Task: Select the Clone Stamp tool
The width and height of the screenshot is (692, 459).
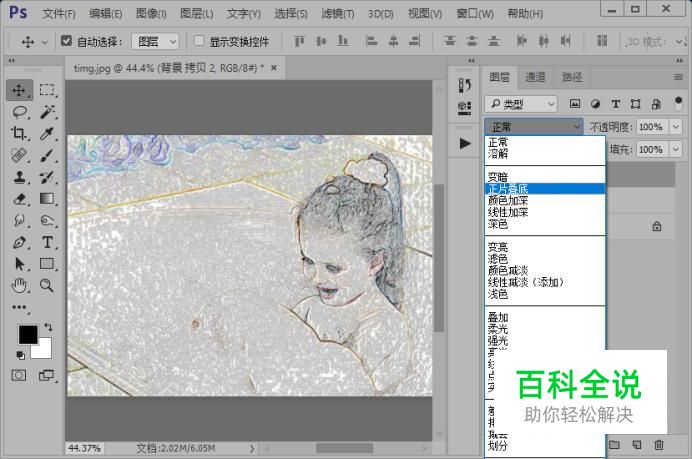Action: point(19,177)
